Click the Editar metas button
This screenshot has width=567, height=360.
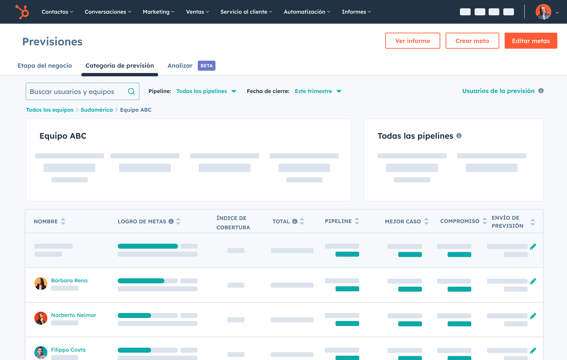(x=531, y=41)
